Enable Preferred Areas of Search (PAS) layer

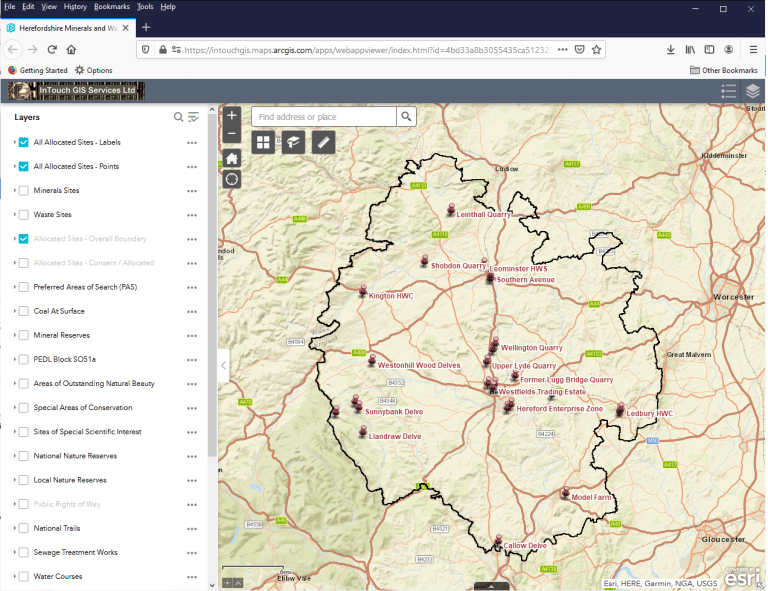click(x=24, y=287)
